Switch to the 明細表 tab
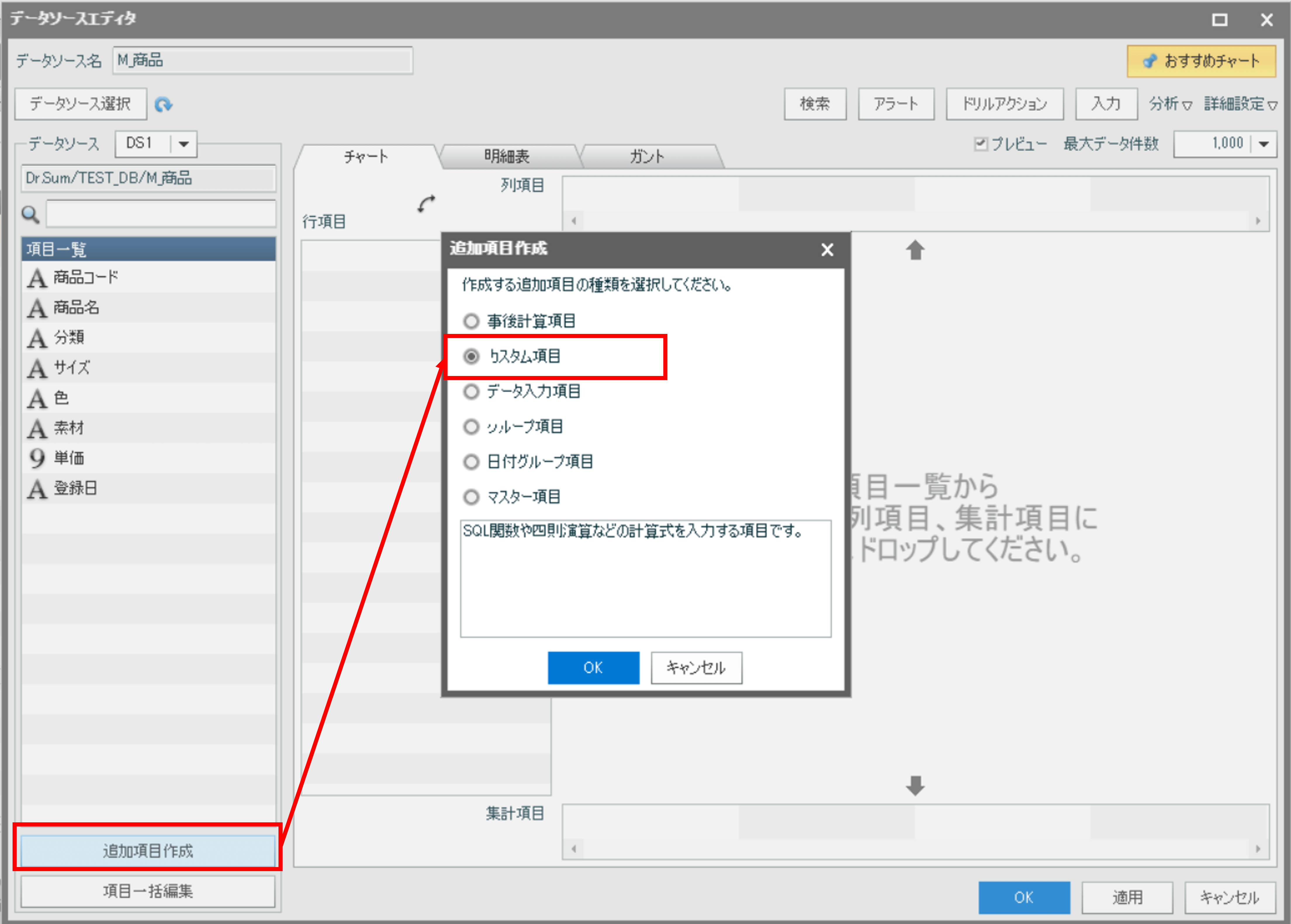The image size is (1291, 924). 507,157
